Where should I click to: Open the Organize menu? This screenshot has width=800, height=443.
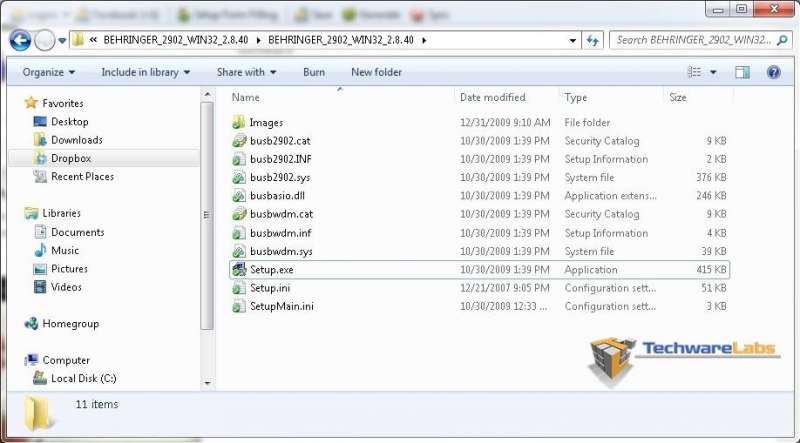tap(48, 72)
